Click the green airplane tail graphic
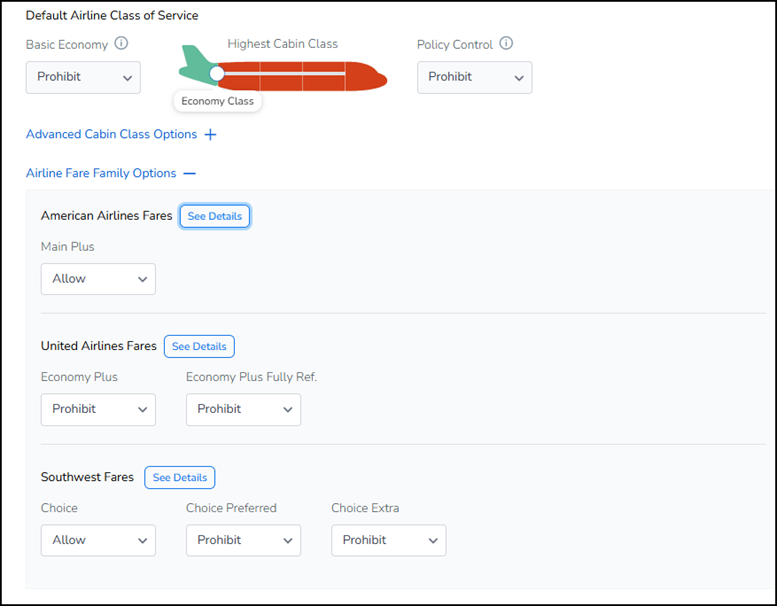This screenshot has height=606, width=777. pos(195,66)
